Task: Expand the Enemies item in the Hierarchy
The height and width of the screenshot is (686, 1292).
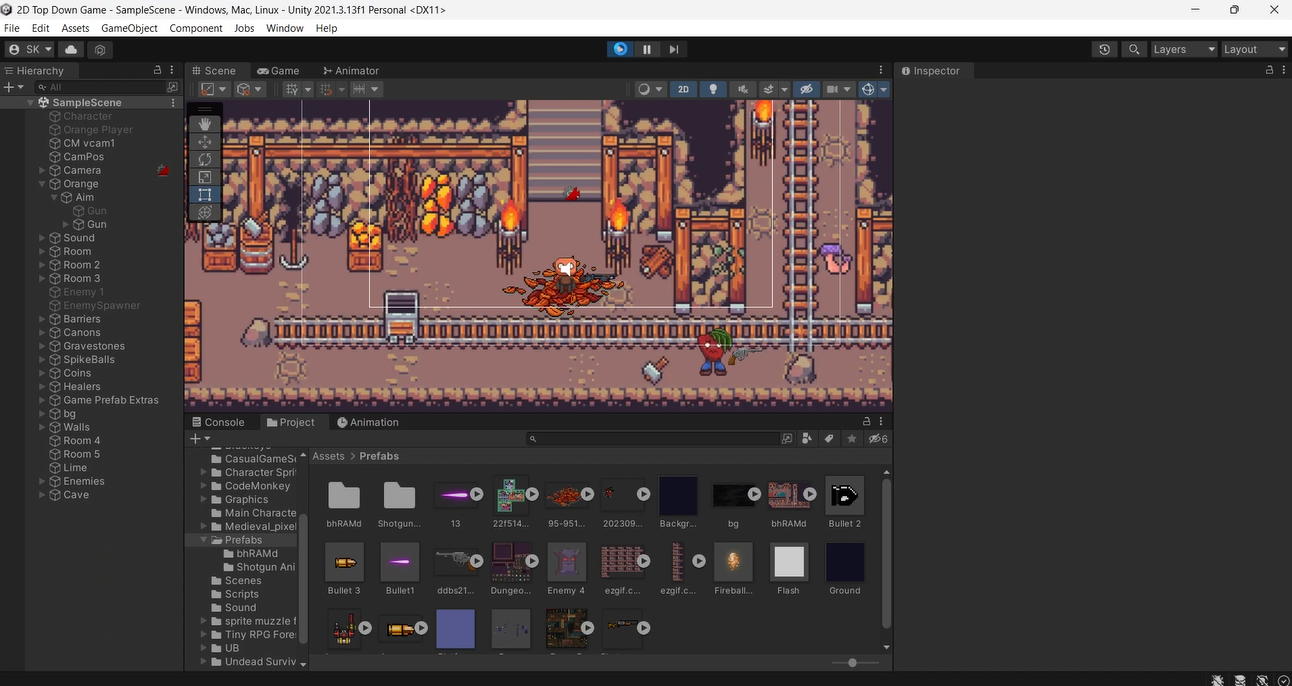Action: coord(41,480)
